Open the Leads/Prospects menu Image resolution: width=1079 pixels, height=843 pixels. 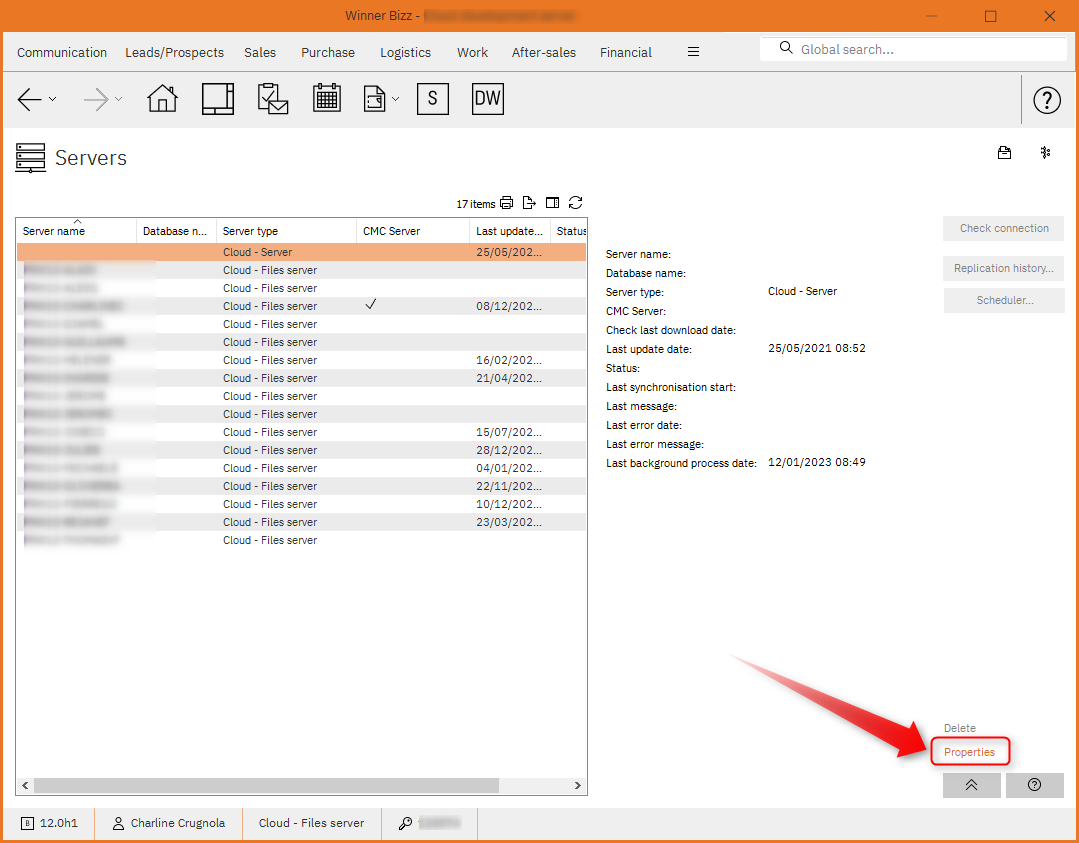(x=174, y=52)
